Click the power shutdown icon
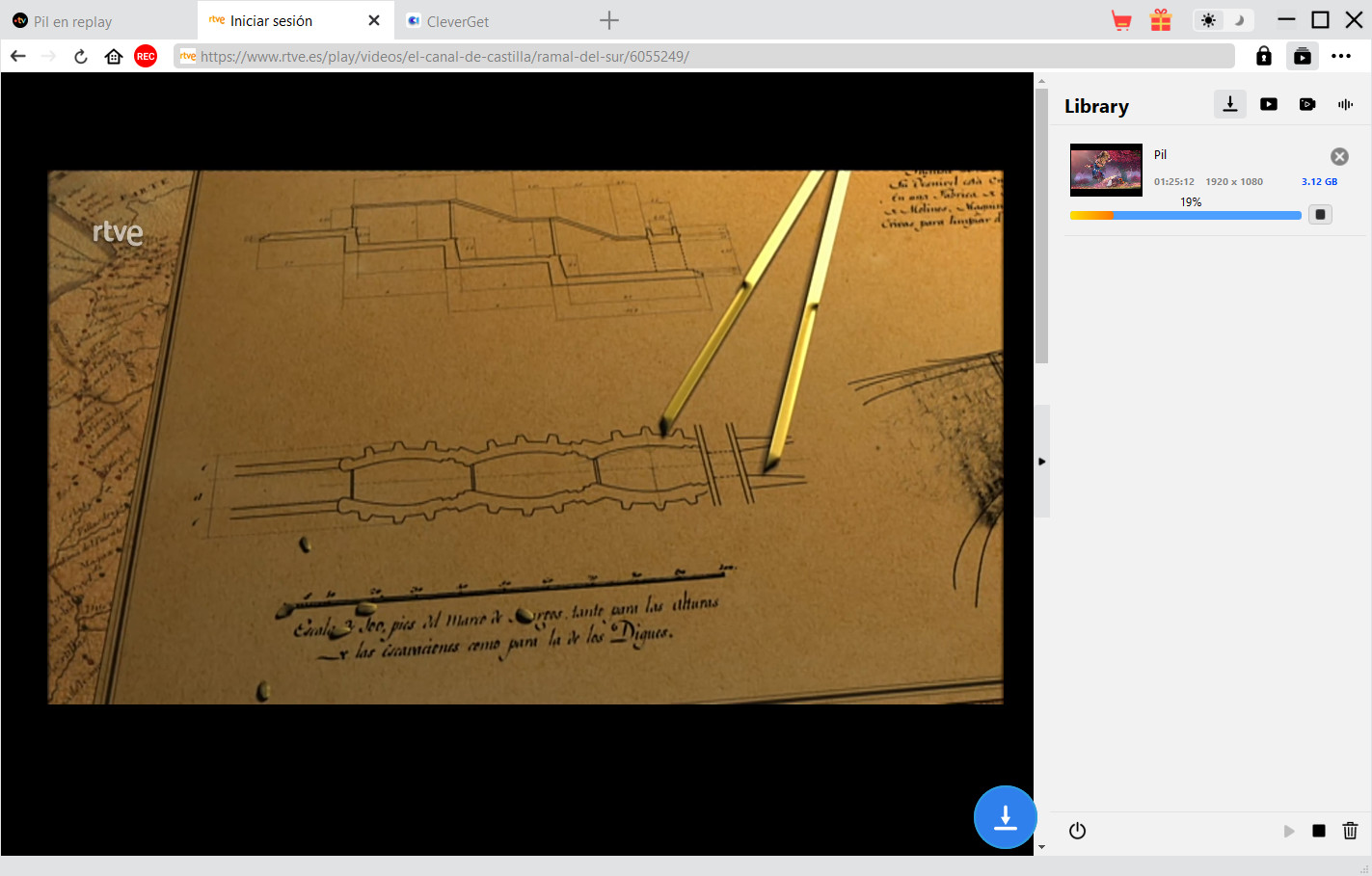 [1078, 831]
